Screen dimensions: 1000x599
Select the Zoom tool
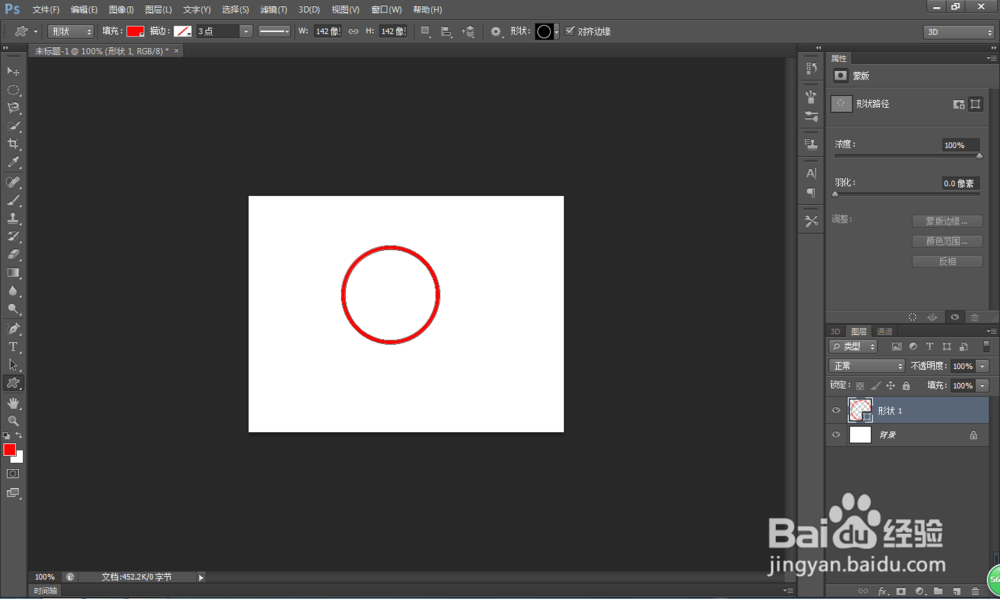[13, 421]
